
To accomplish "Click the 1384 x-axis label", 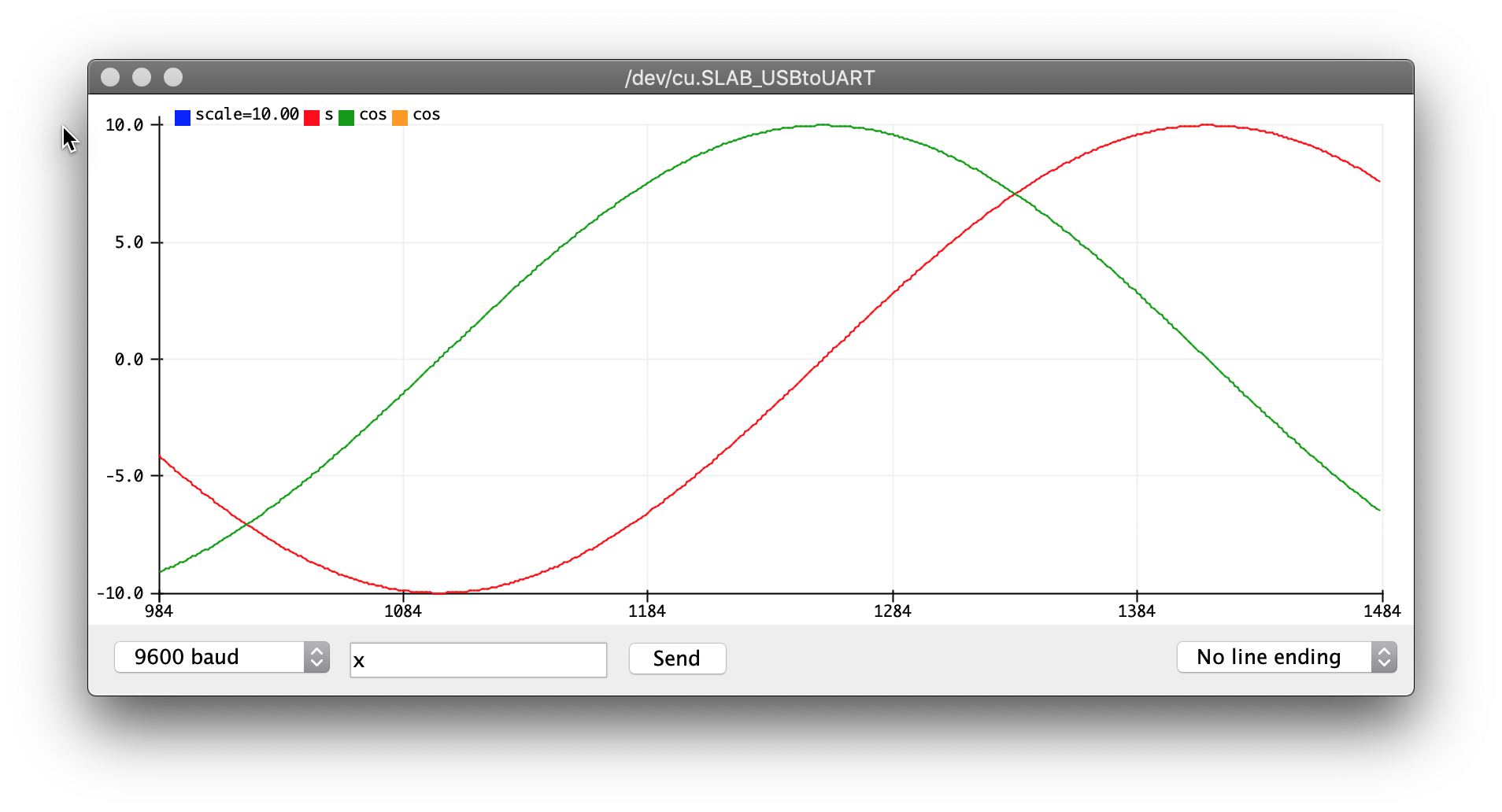I will tap(1137, 611).
